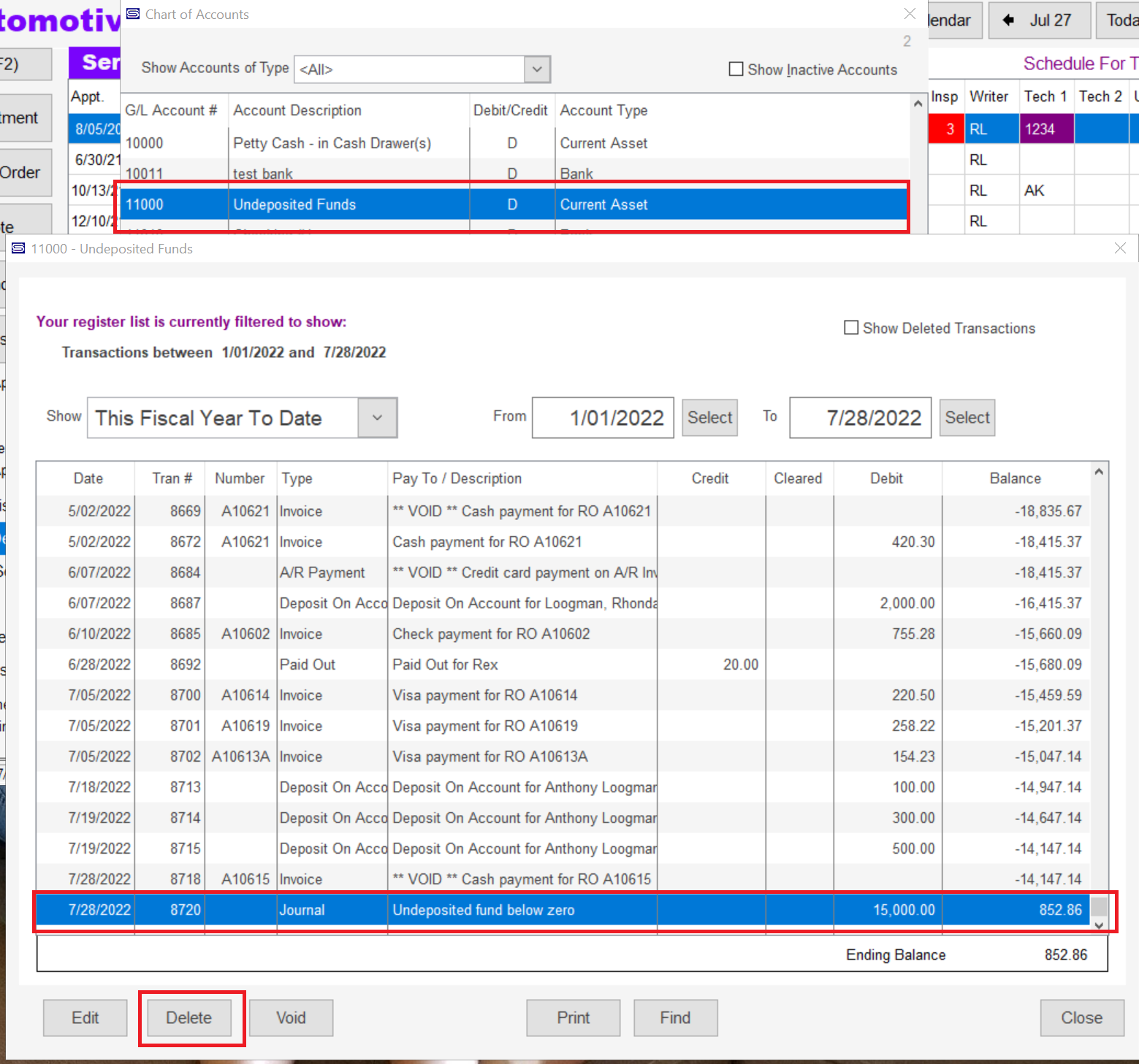Close the Undeposited Funds register window
This screenshot has height=1064, width=1139.
pos(1120,248)
